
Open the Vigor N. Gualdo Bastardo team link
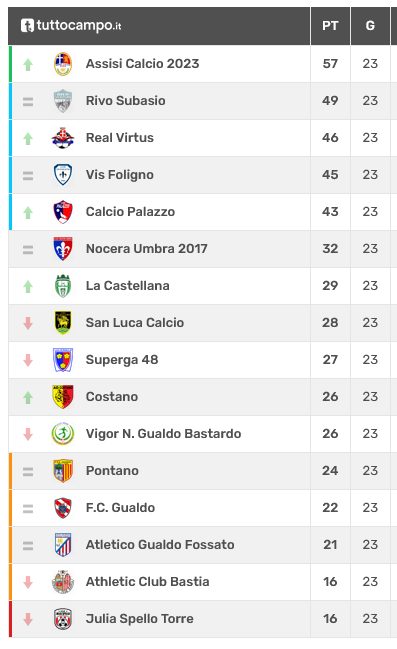coord(164,434)
